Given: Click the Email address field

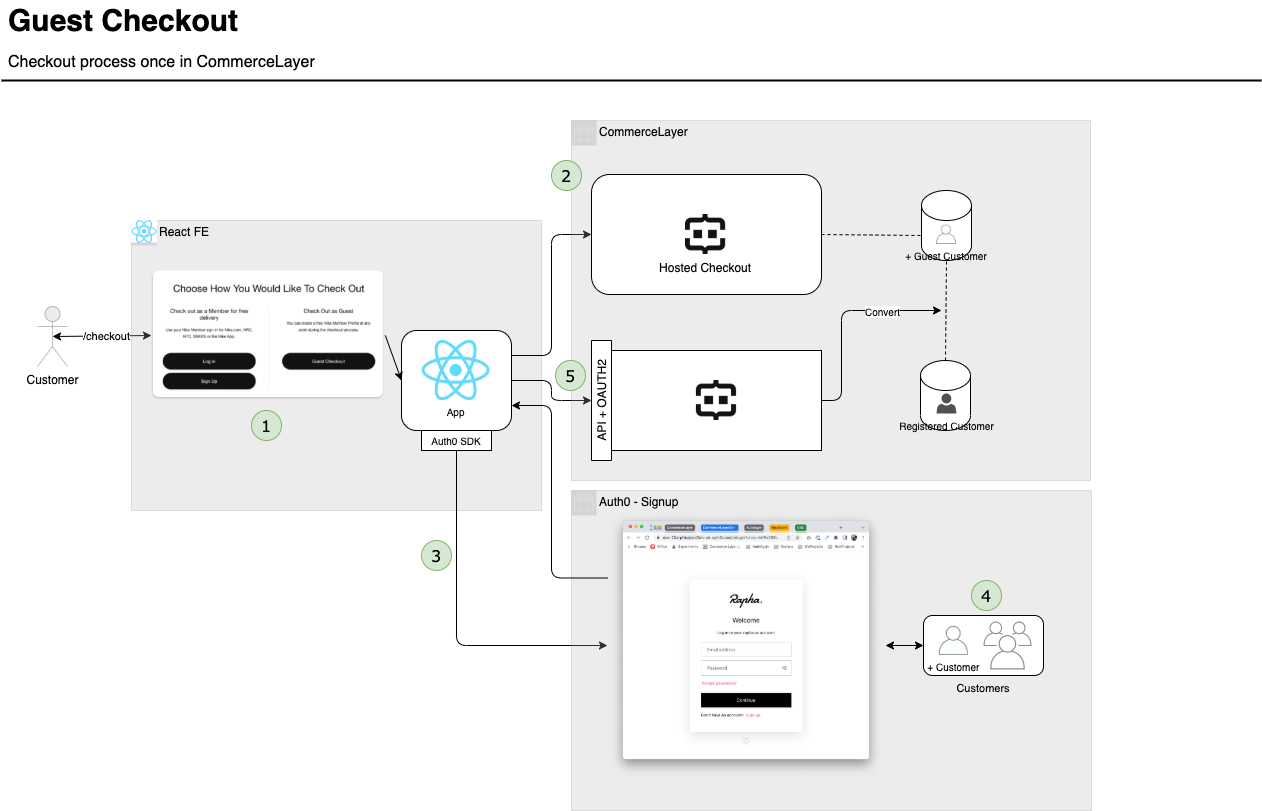Looking at the screenshot, I should click(746, 649).
